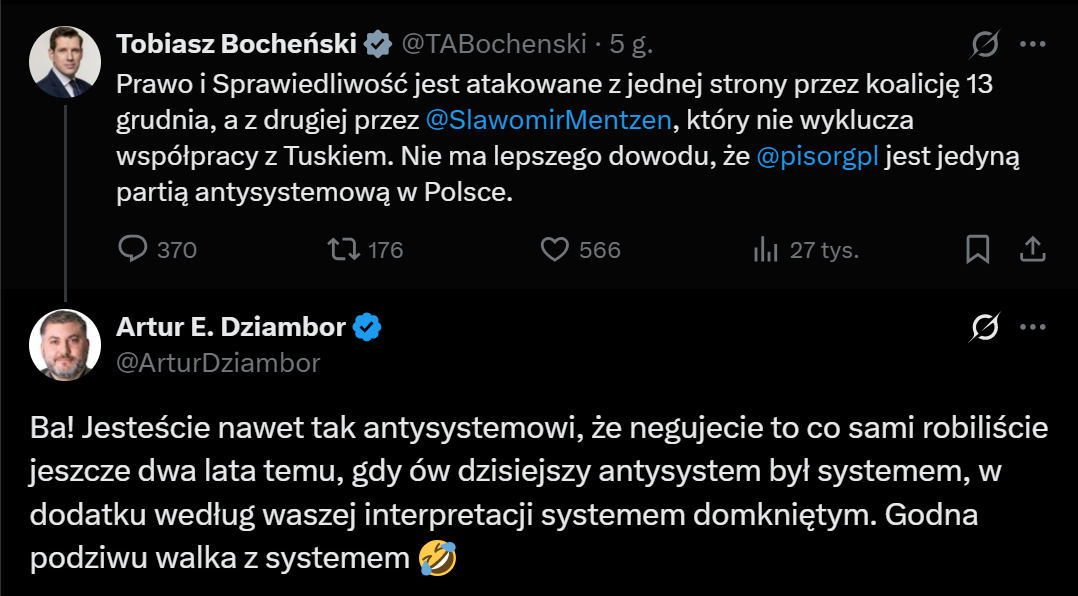
Task: Click the Tobiasz Bocheński display name
Action: pos(237,44)
